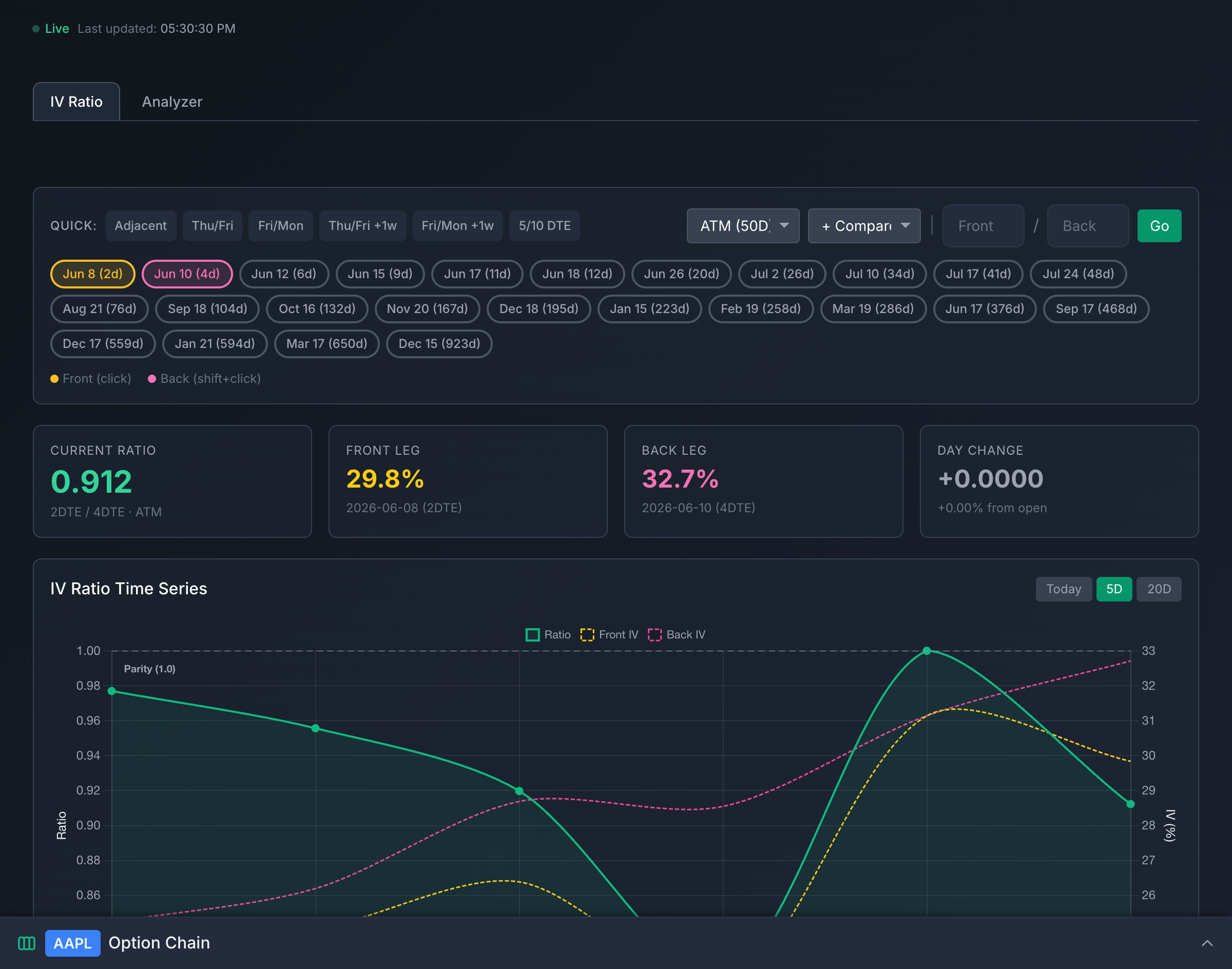Screen dimensions: 1232x969
Task: Click the Dec 17 (559d) expiry chip
Action: (x=103, y=344)
